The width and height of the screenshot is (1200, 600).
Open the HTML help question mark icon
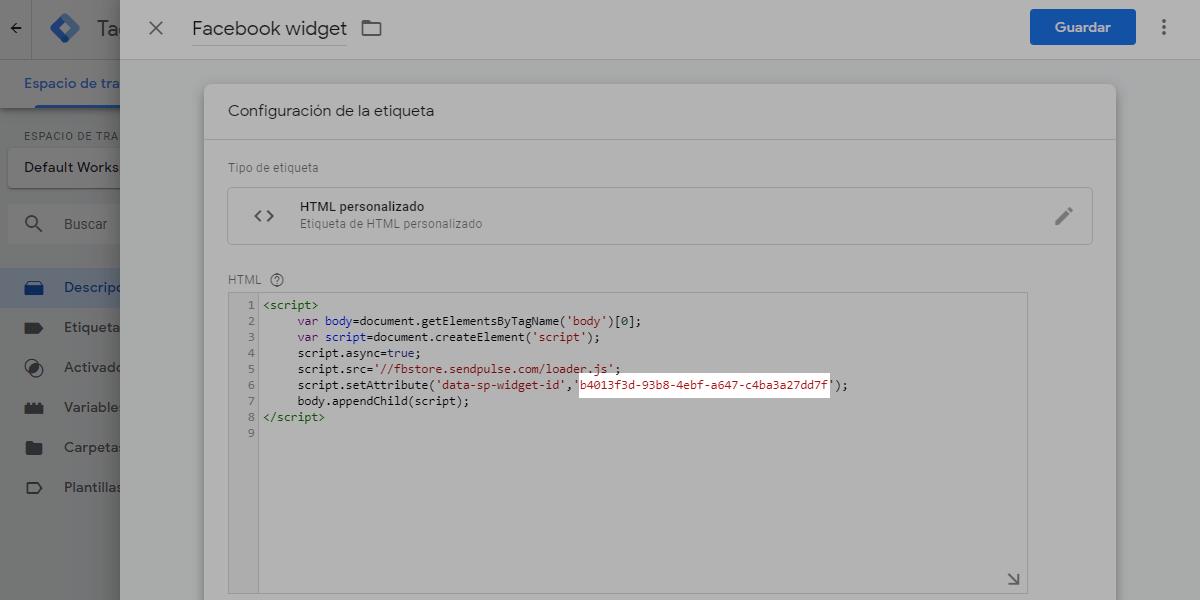point(277,280)
